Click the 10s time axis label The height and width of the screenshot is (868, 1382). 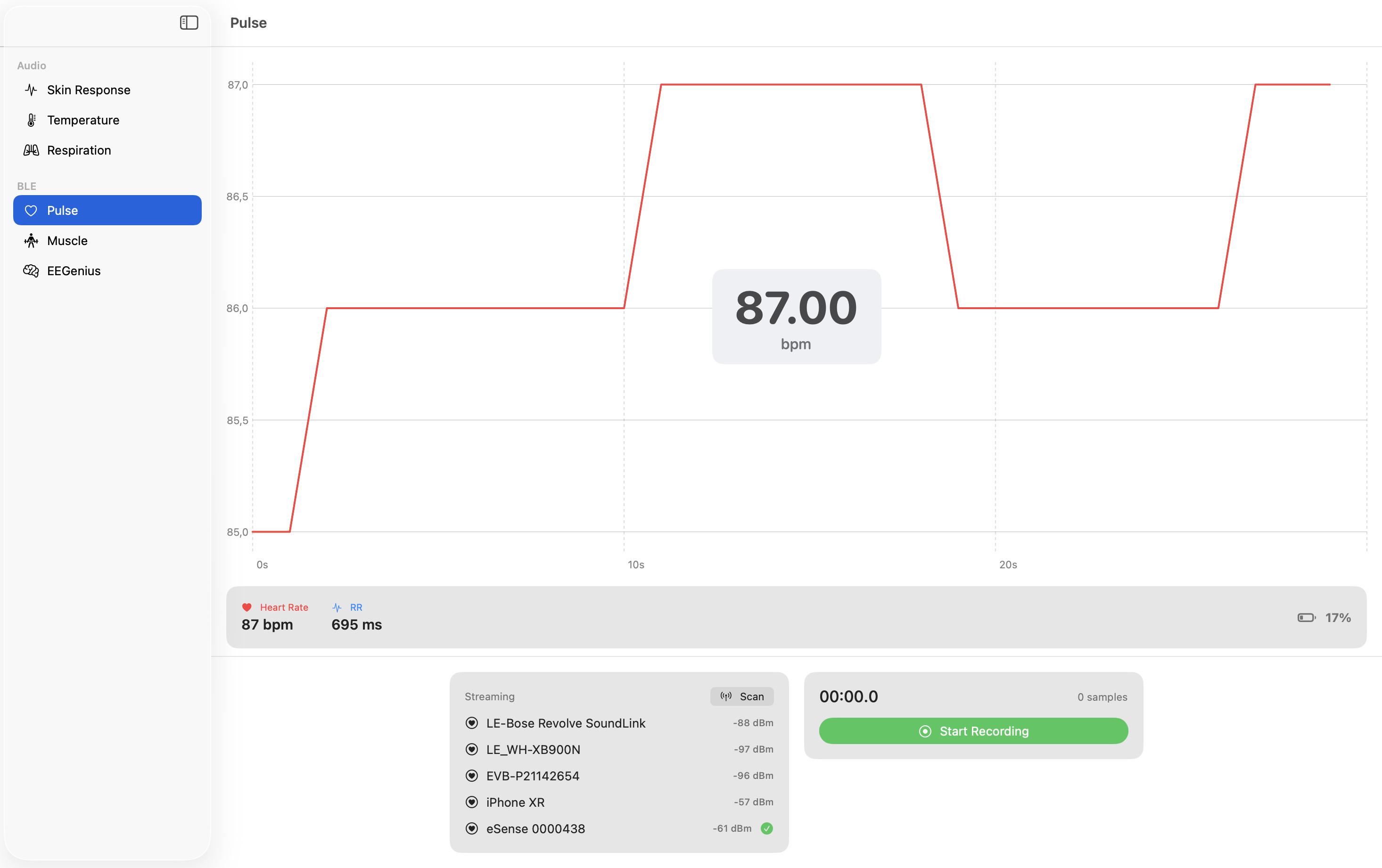pos(636,565)
